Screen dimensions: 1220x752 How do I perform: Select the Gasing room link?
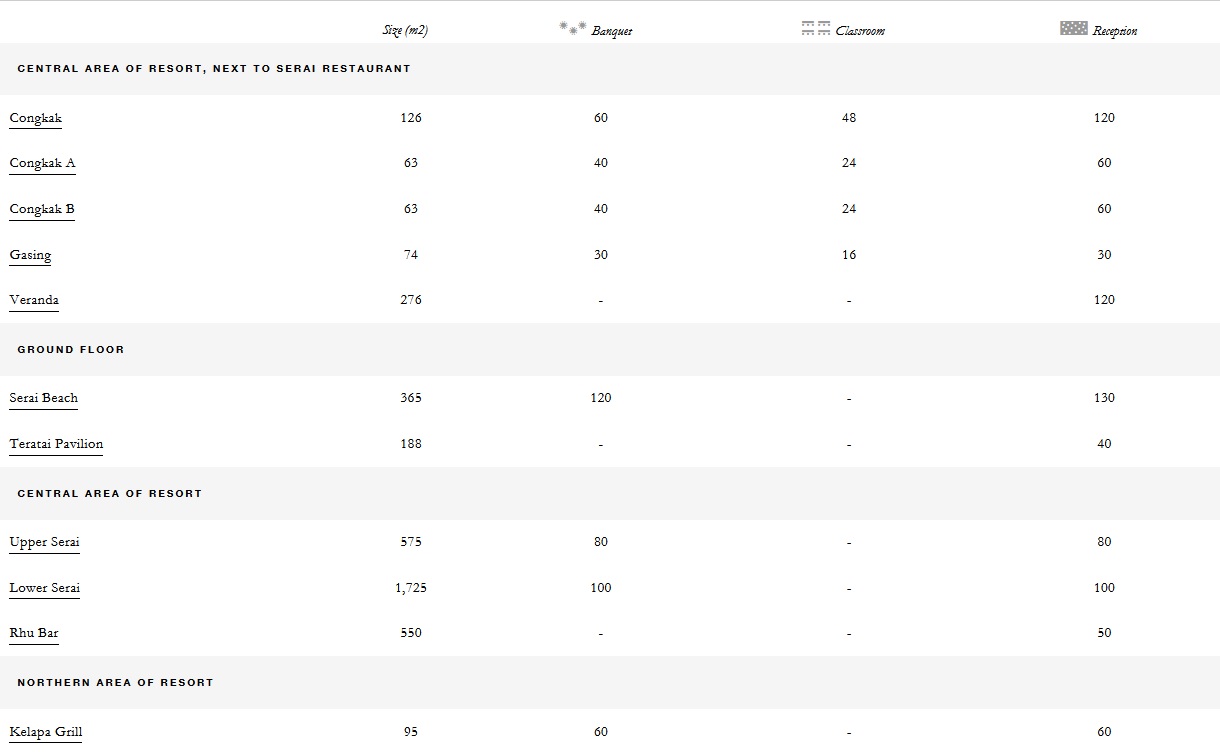pos(30,255)
